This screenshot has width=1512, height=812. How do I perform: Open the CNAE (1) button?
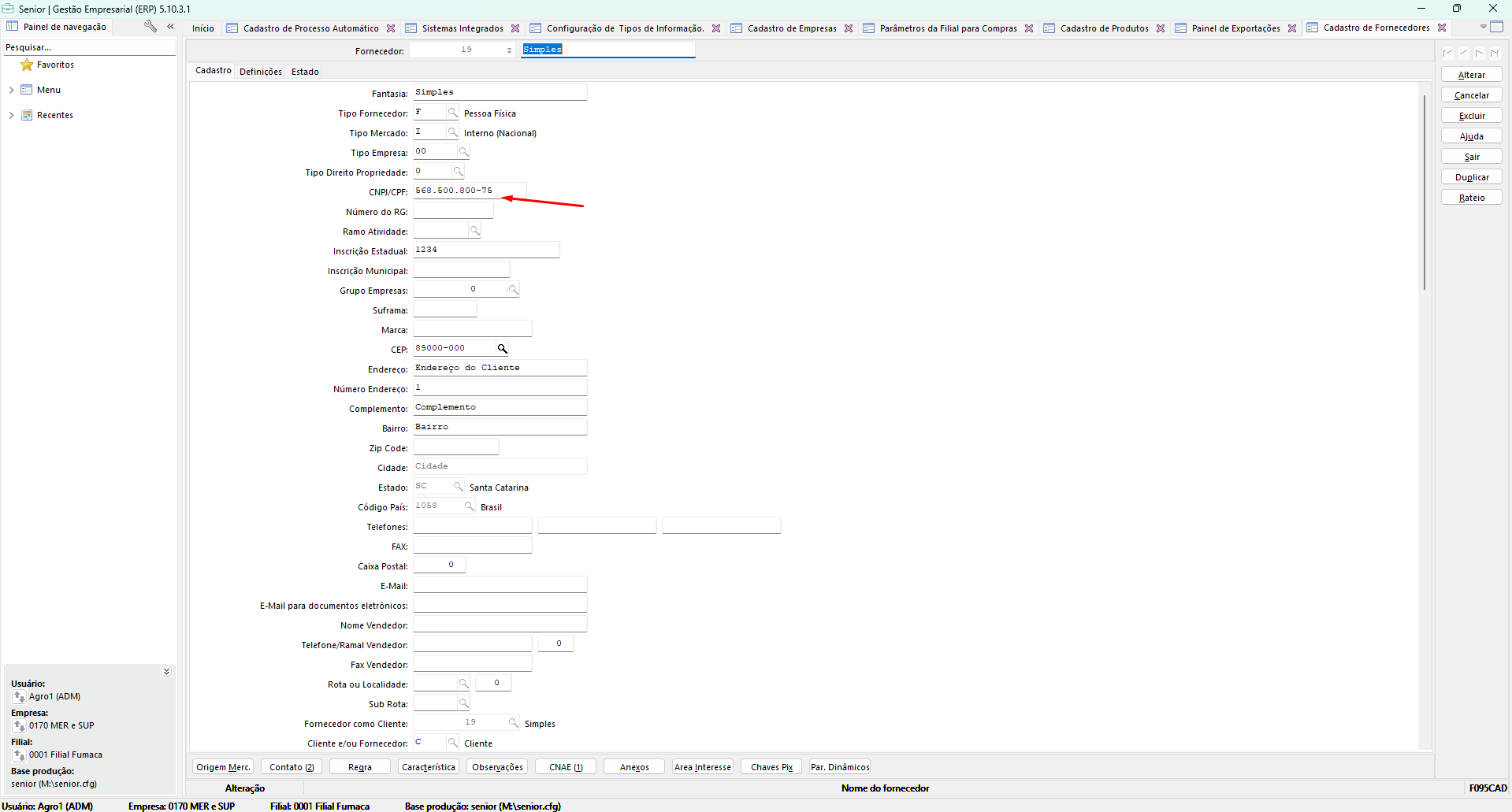click(566, 767)
